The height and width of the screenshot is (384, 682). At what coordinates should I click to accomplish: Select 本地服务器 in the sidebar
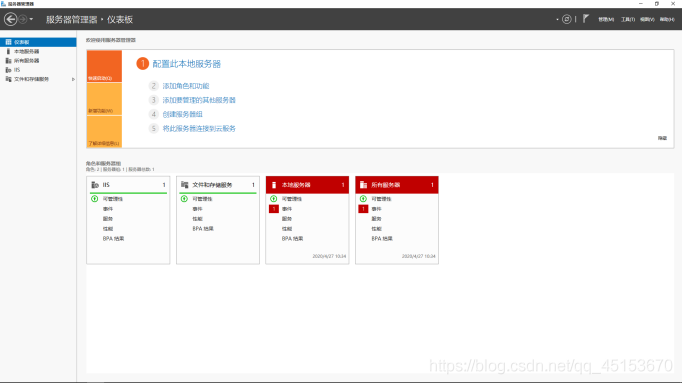point(27,51)
